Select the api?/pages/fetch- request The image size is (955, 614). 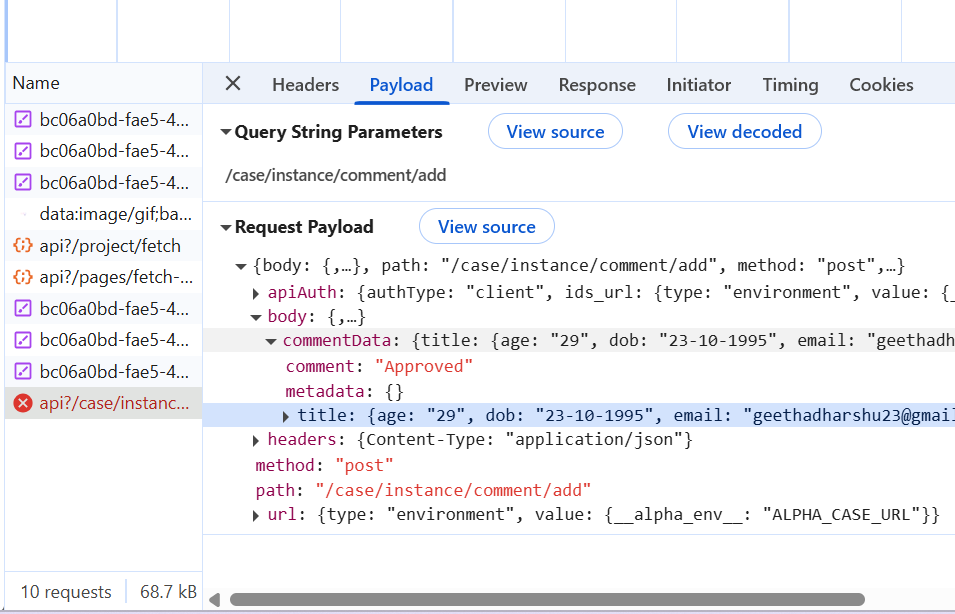pyautogui.click(x=104, y=277)
